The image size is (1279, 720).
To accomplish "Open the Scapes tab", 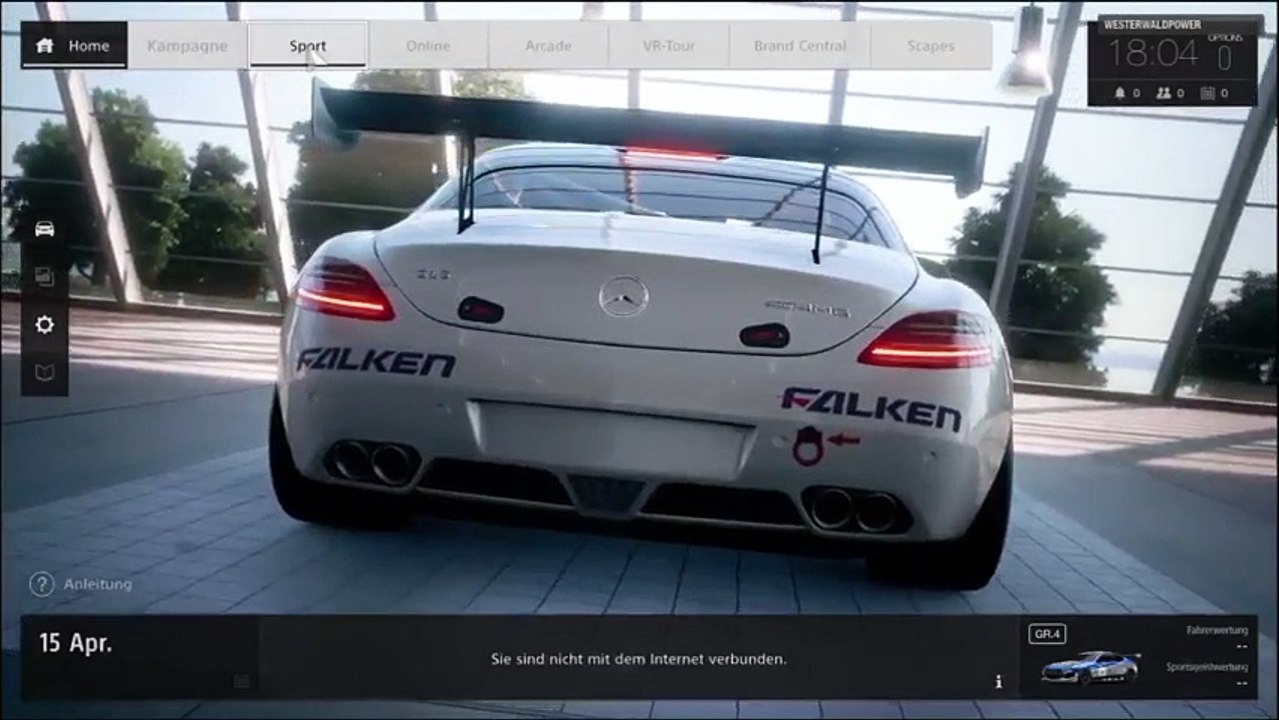I will pos(931,46).
